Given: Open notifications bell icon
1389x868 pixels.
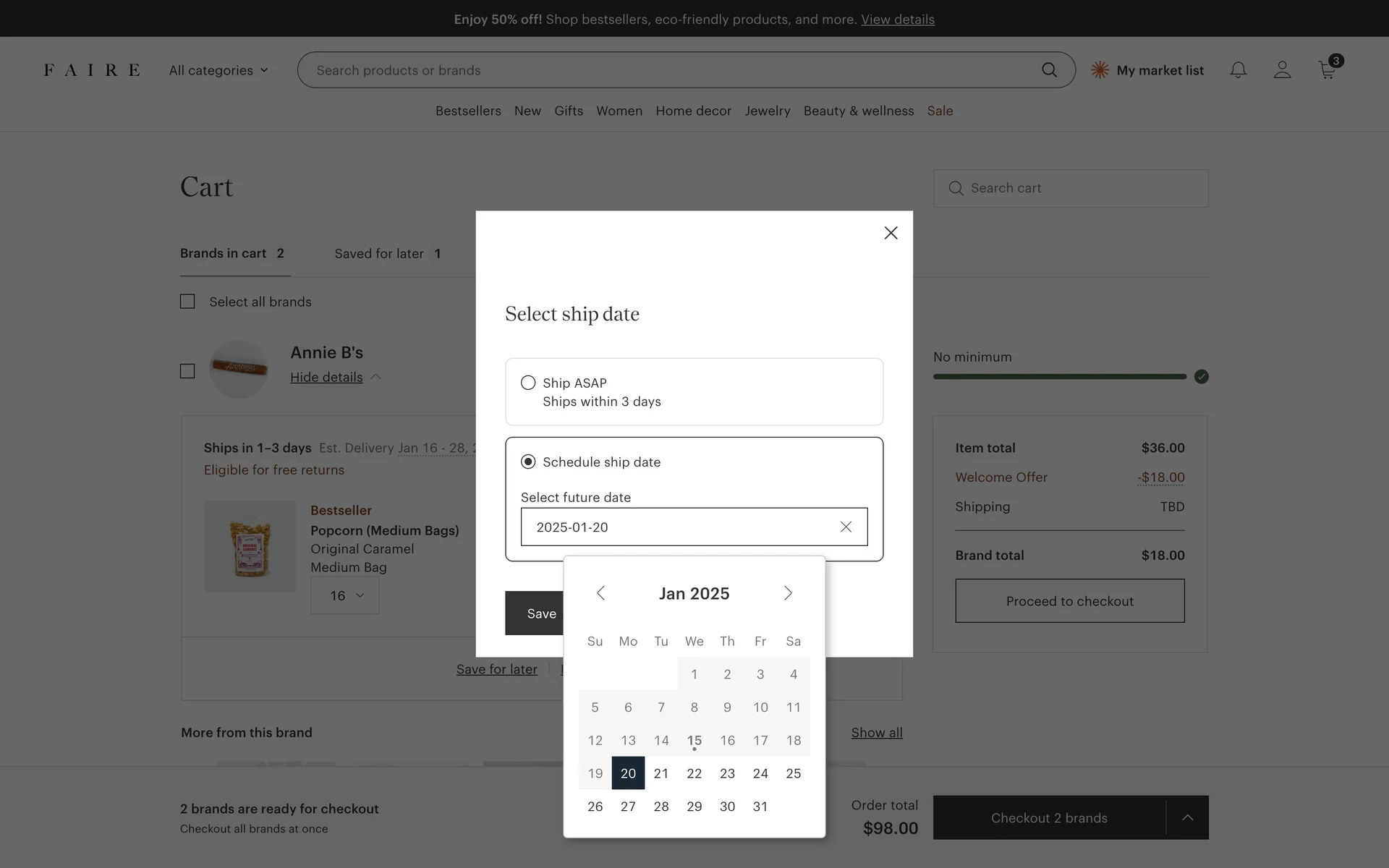Looking at the screenshot, I should (x=1238, y=70).
